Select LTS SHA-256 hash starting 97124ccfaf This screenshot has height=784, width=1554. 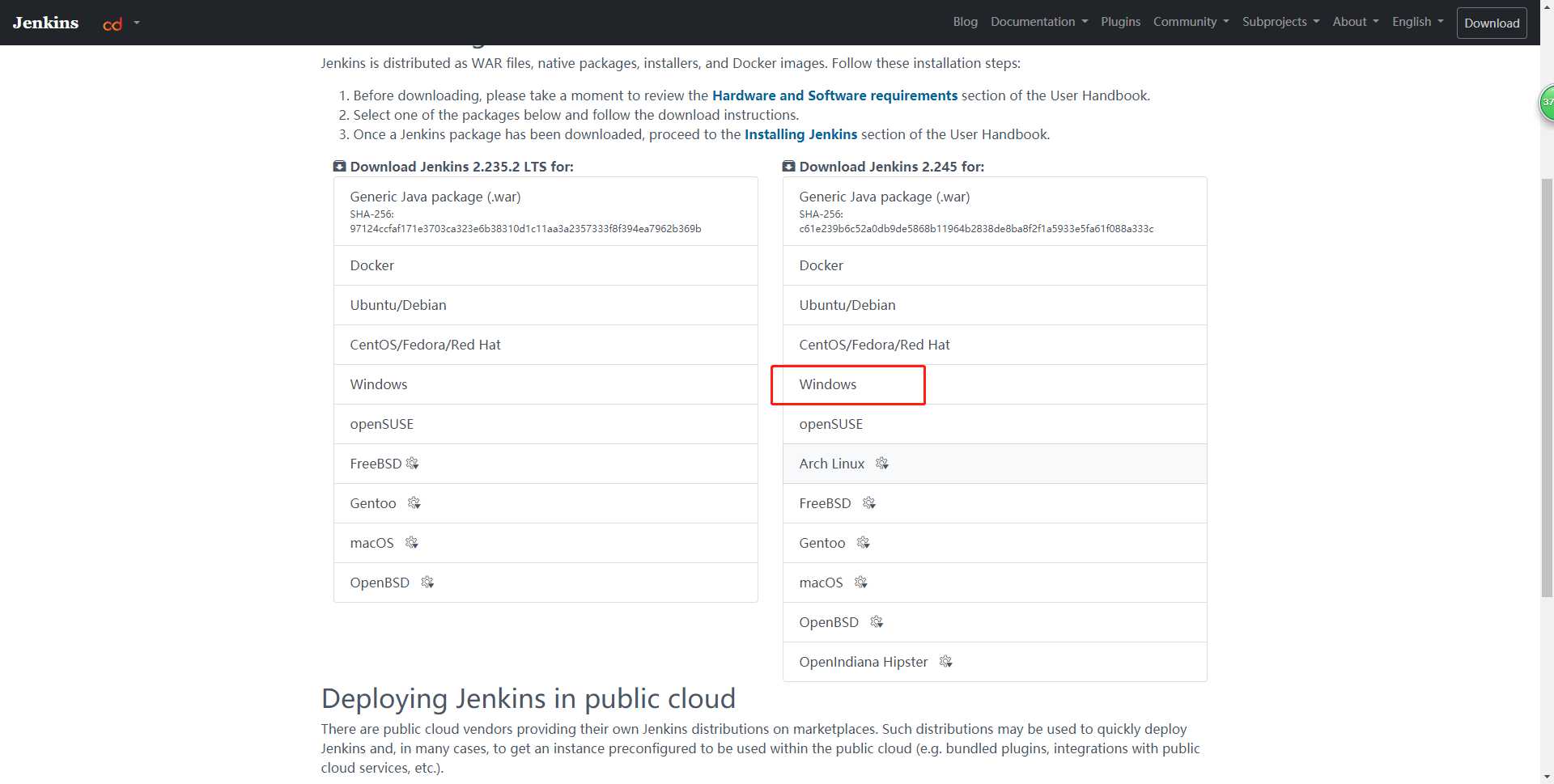point(525,229)
